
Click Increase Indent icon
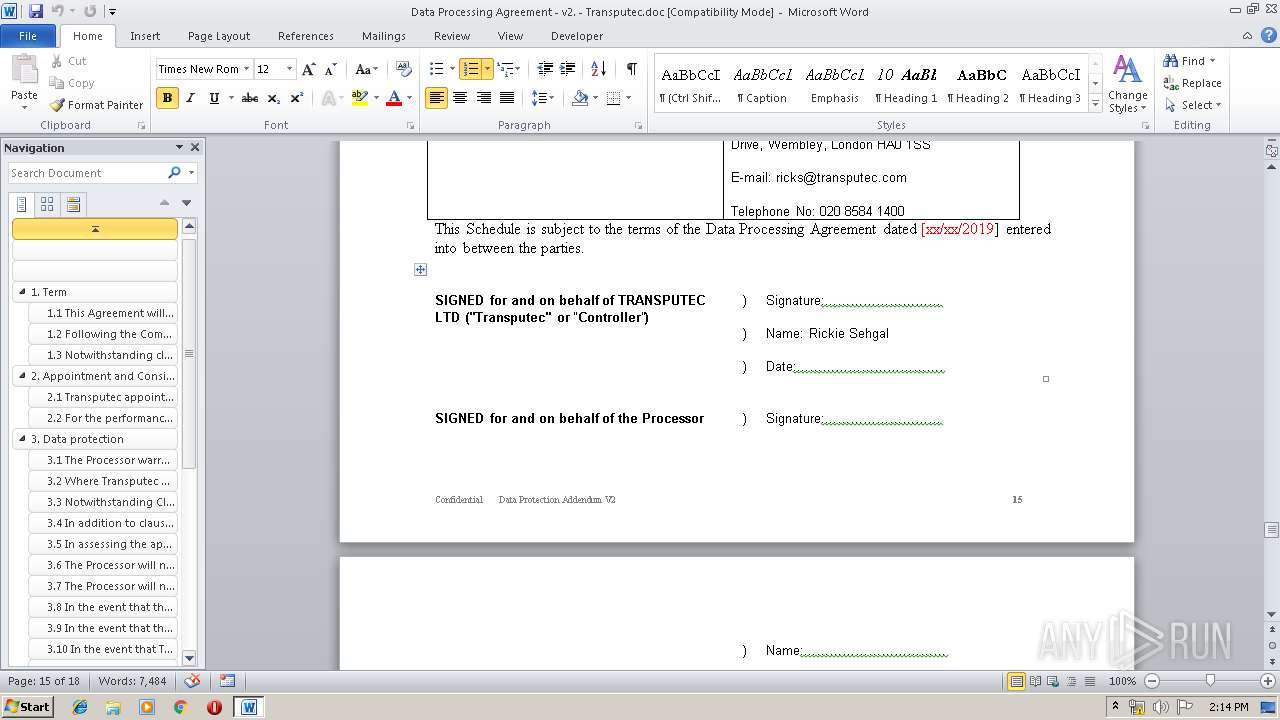click(x=568, y=69)
